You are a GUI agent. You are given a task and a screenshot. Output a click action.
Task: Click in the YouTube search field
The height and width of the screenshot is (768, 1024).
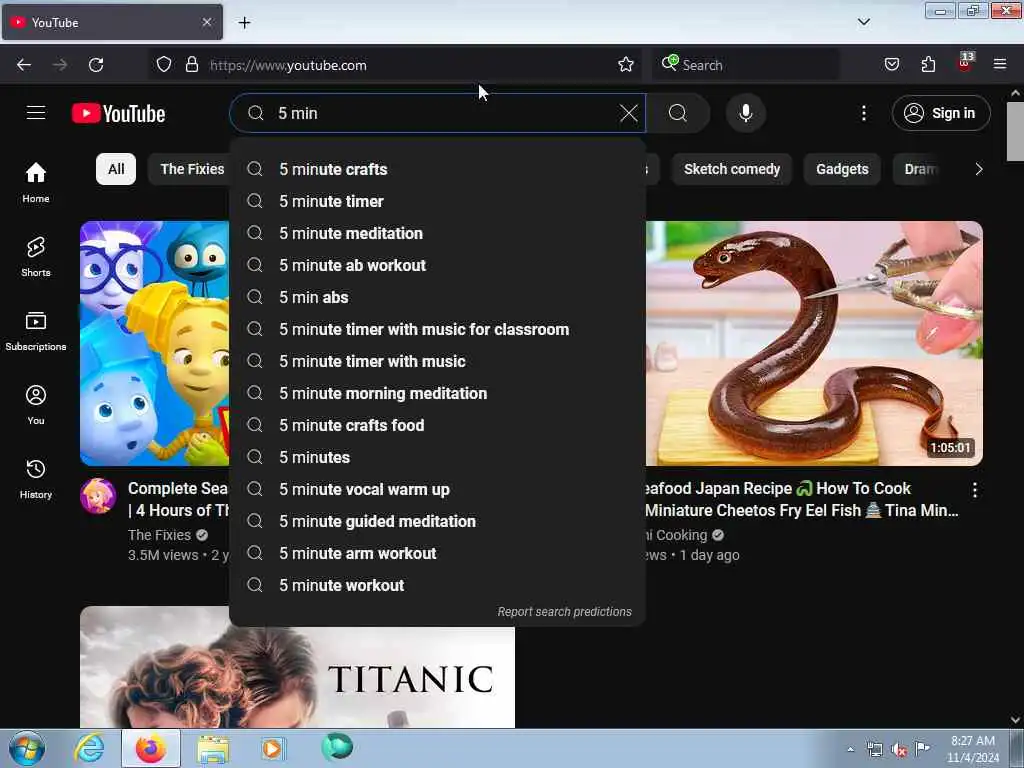(x=438, y=113)
